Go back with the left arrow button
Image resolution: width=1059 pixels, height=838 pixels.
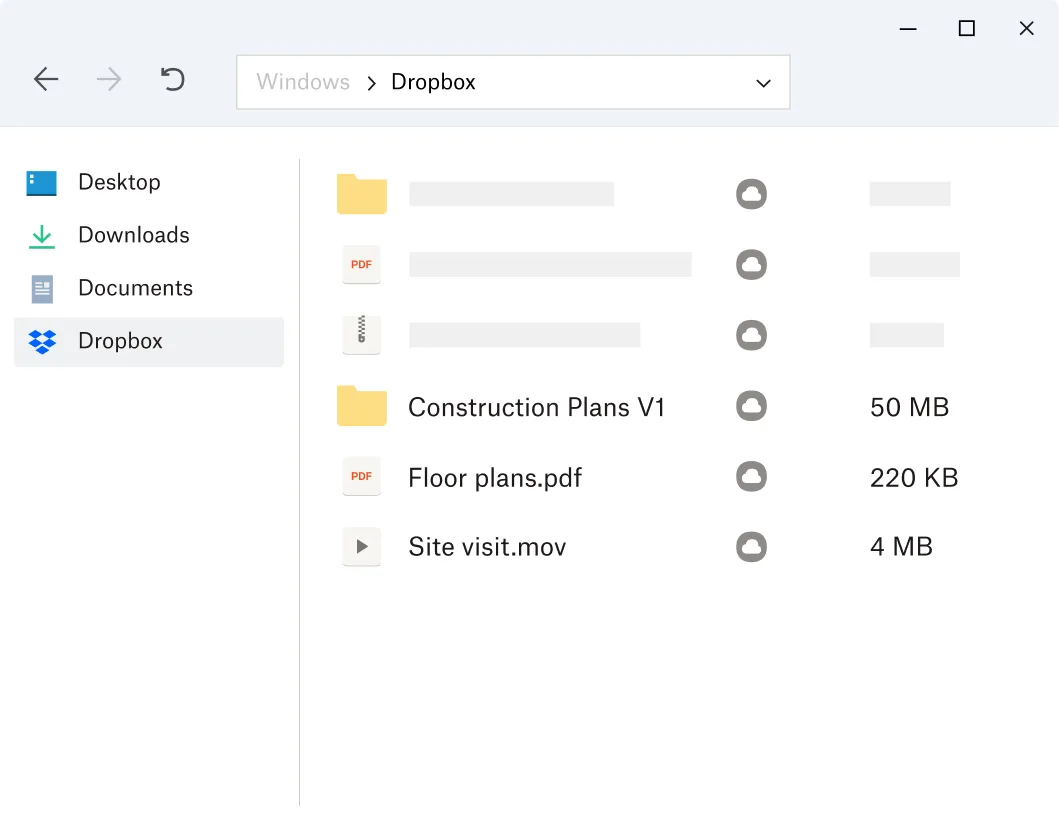[46, 79]
